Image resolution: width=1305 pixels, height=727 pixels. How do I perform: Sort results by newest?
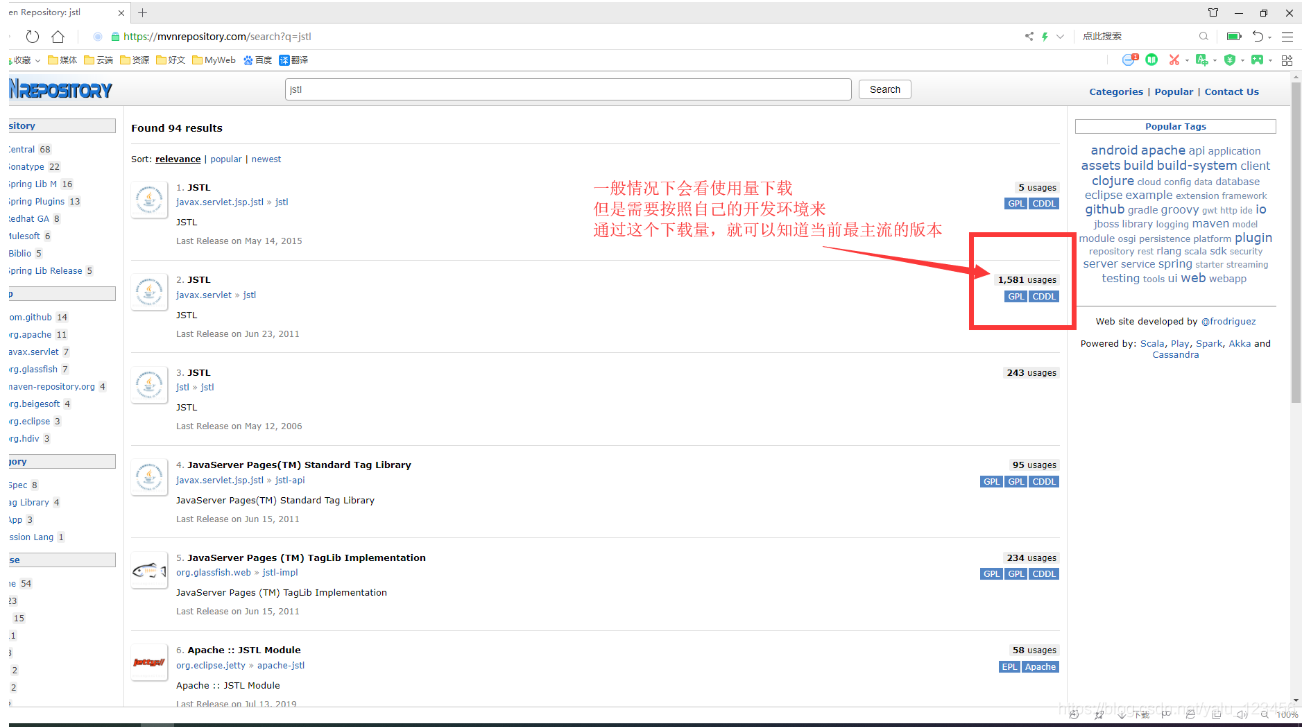click(266, 159)
